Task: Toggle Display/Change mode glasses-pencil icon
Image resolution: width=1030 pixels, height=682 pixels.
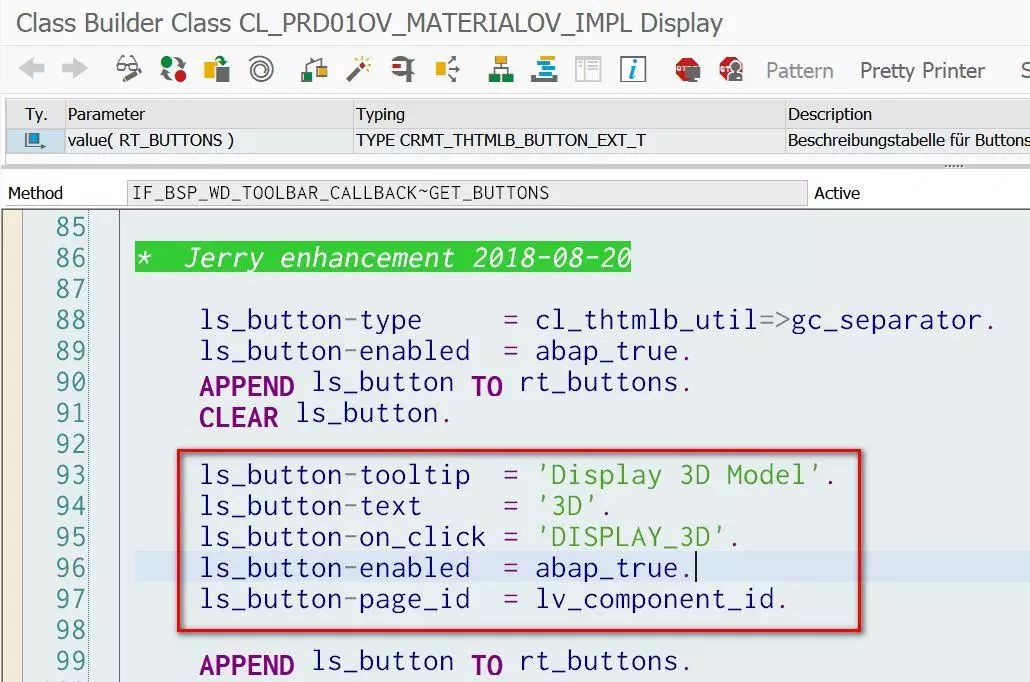Action: tap(129, 68)
